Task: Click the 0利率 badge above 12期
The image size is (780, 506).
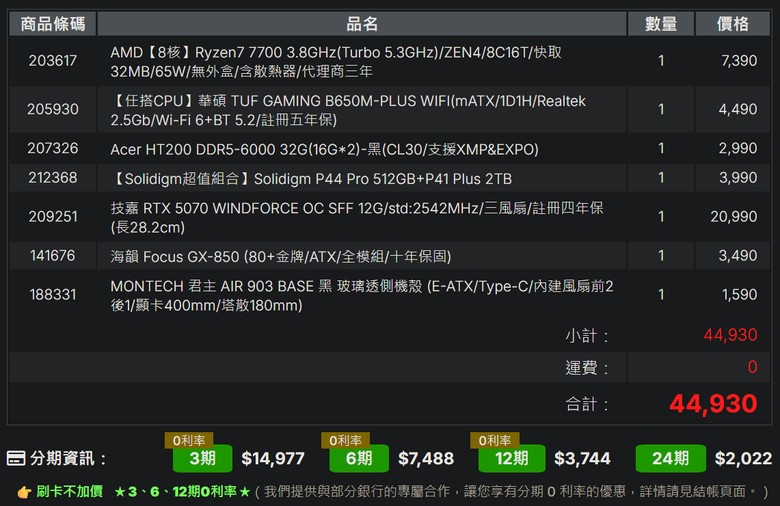Action: (x=494, y=440)
